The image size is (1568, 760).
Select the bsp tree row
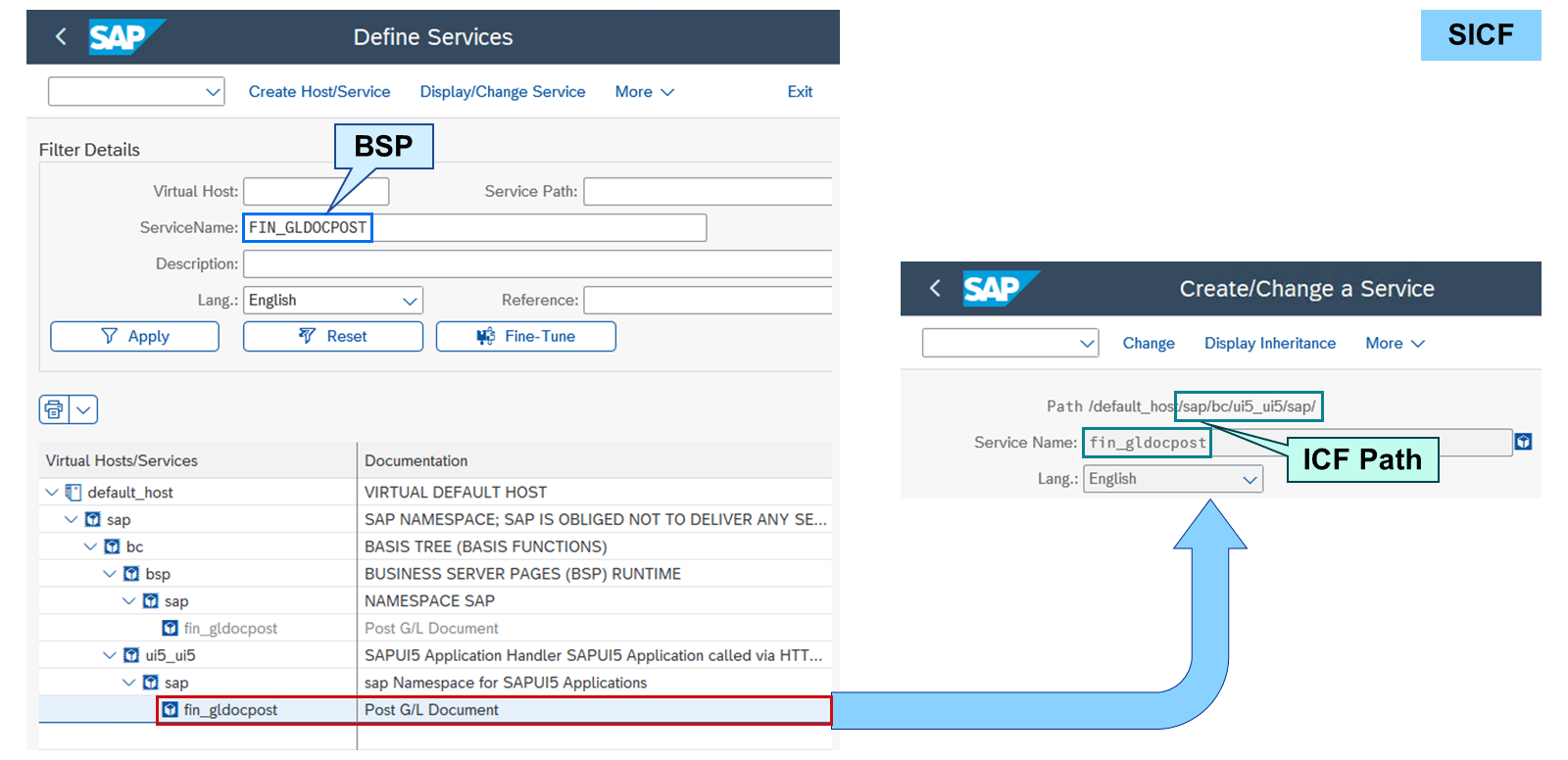(435, 574)
